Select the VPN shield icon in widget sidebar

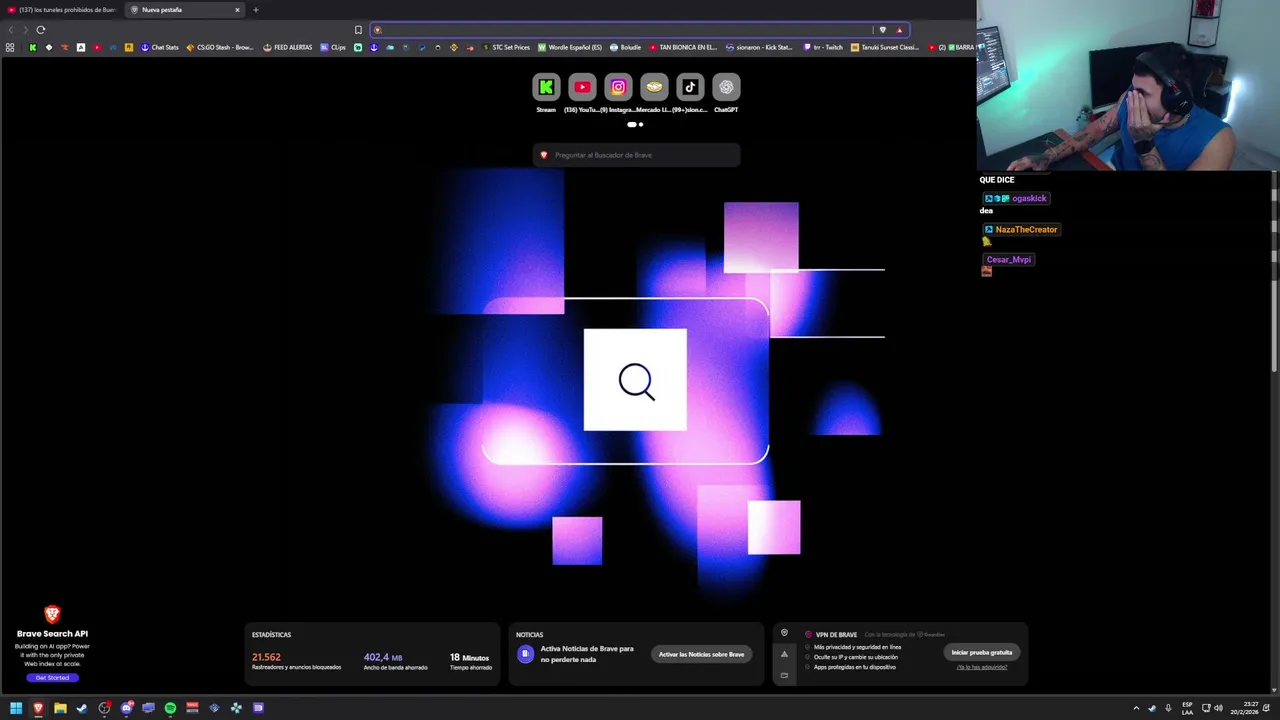click(784, 633)
